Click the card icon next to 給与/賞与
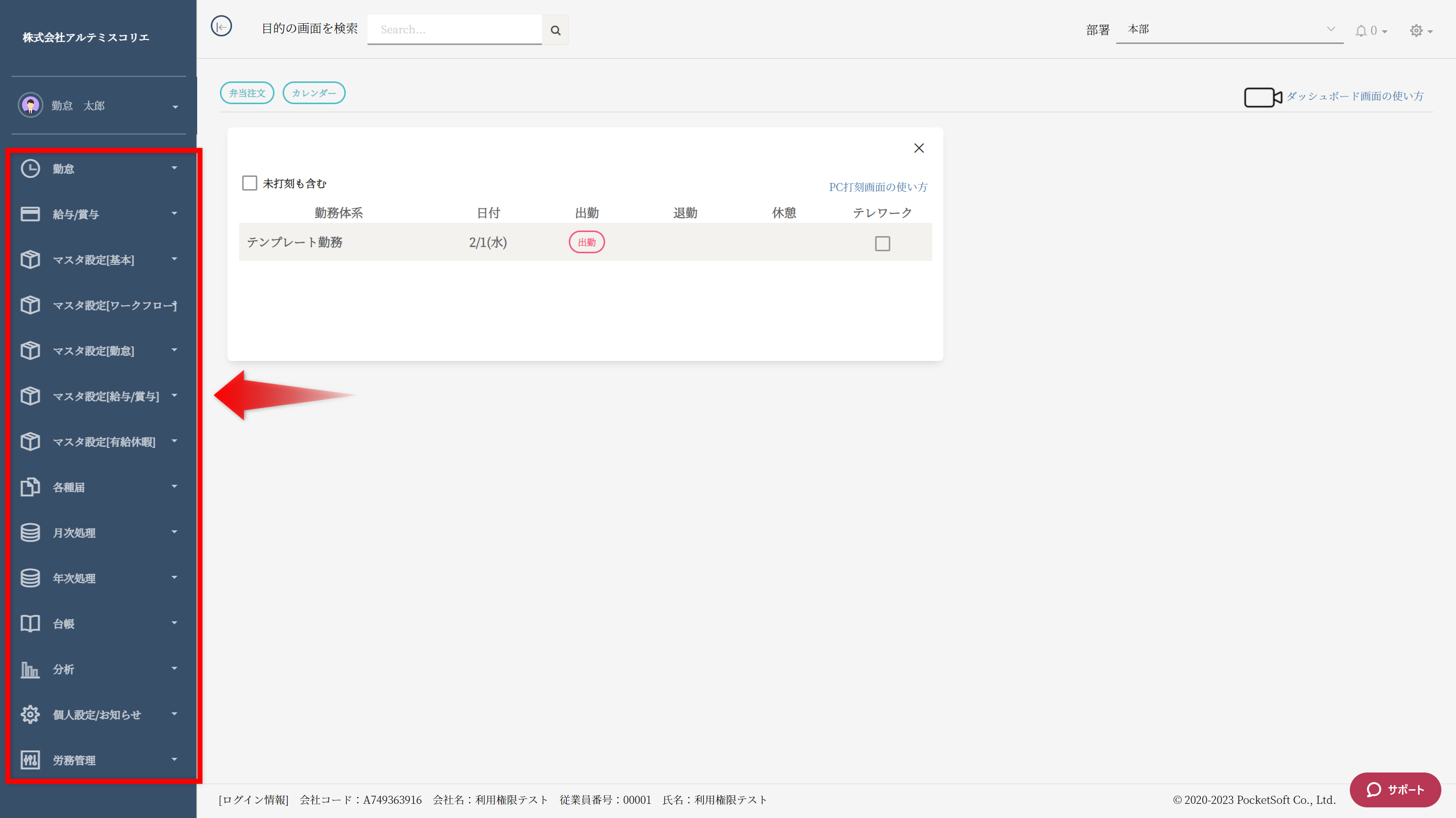The height and width of the screenshot is (818, 1456). (30, 214)
